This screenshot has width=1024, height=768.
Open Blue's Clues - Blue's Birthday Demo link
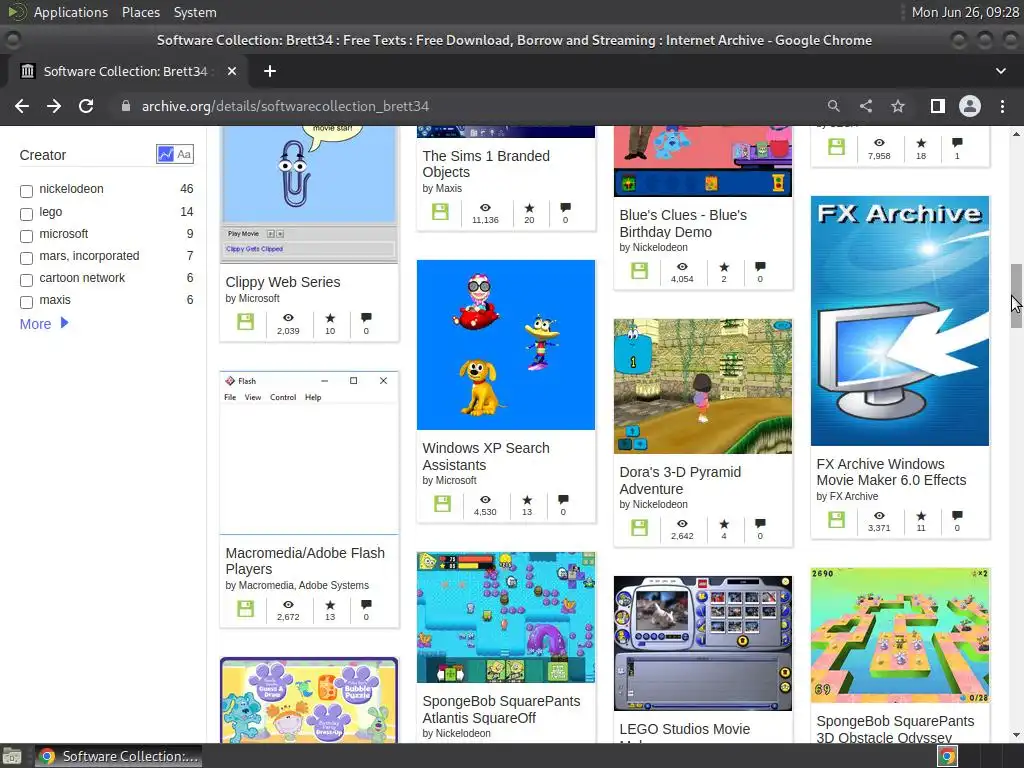(x=683, y=223)
